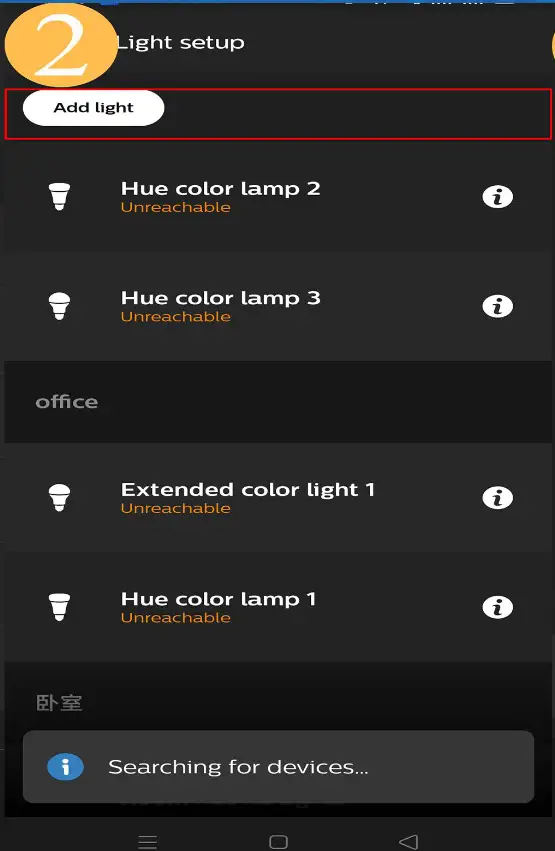
Task: Tap the Add light button
Action: click(93, 107)
